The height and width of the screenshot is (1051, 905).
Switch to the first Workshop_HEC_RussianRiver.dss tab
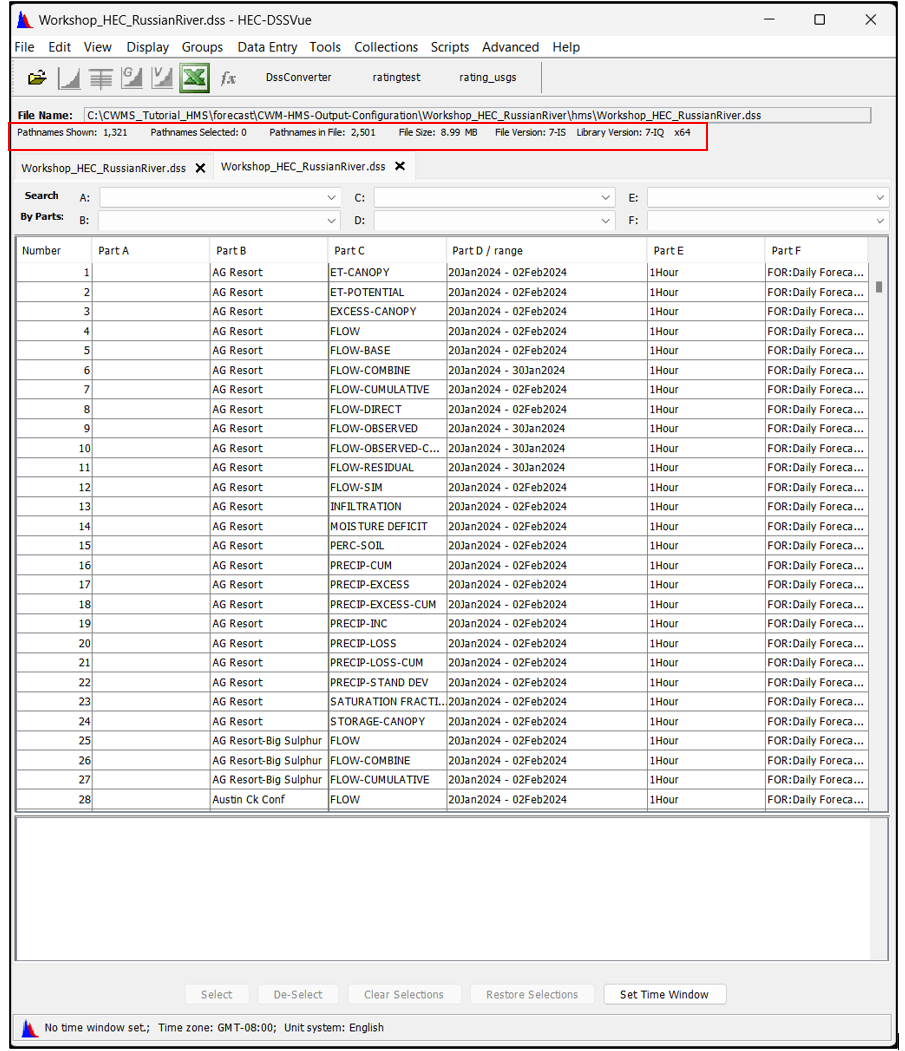click(x=103, y=168)
